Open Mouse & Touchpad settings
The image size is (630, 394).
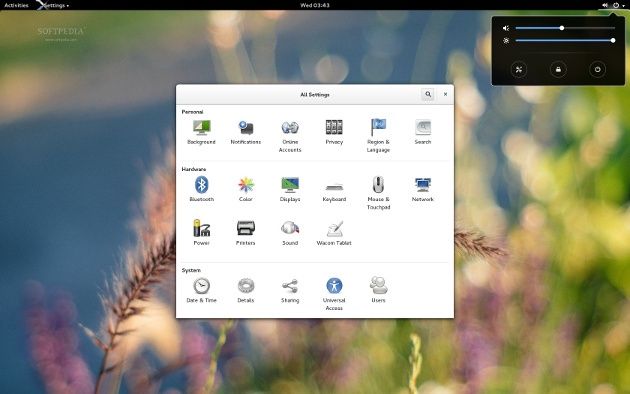[x=378, y=193]
